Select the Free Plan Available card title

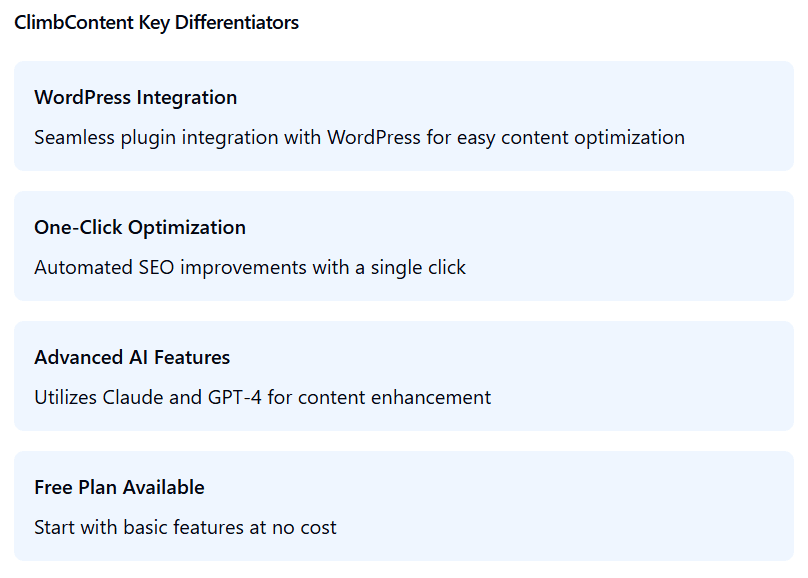pos(119,488)
